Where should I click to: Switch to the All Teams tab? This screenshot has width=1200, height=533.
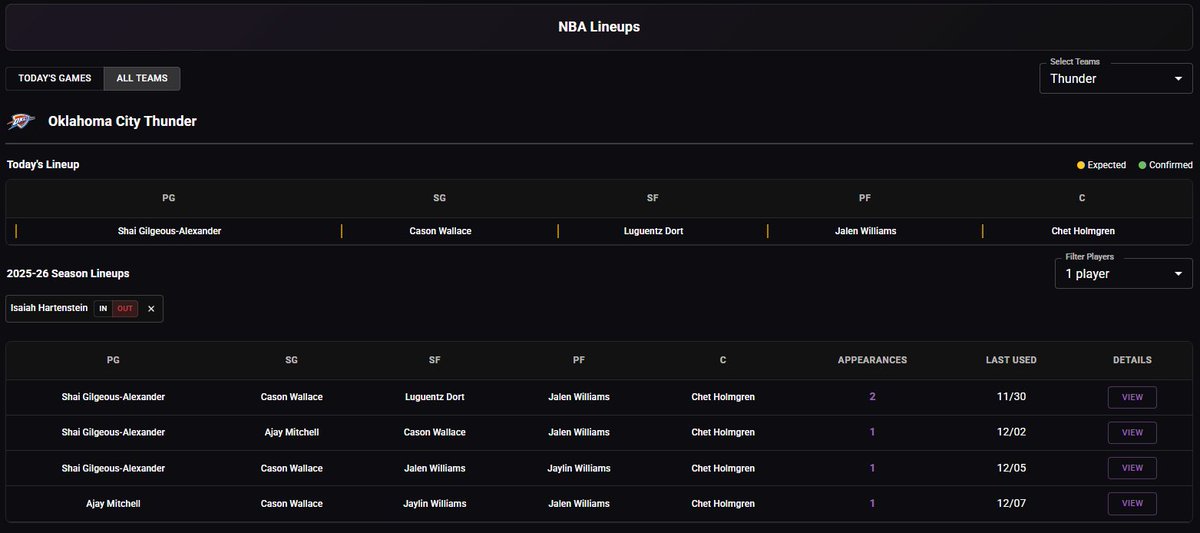coord(142,78)
